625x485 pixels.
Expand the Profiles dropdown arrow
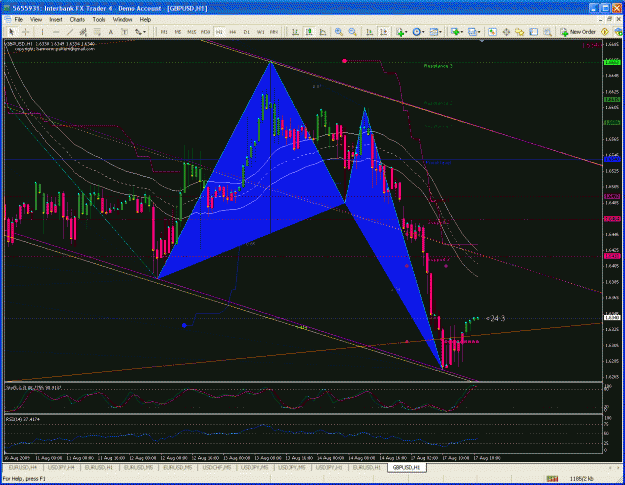tap(478, 32)
